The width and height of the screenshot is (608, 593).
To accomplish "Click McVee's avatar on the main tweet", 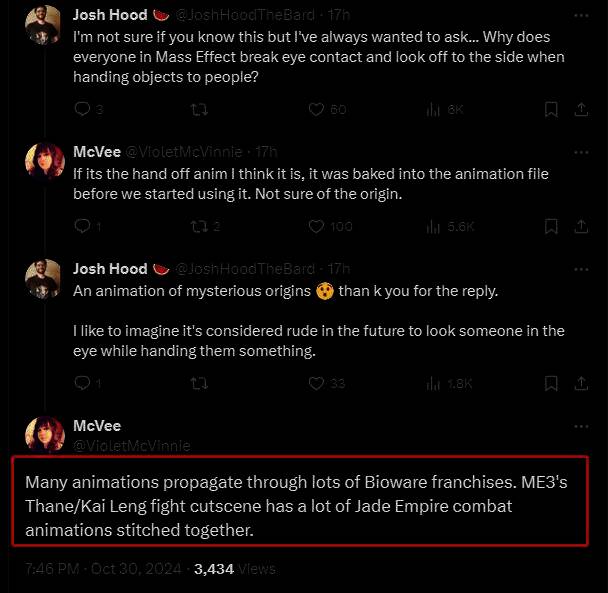I will (x=45, y=435).
